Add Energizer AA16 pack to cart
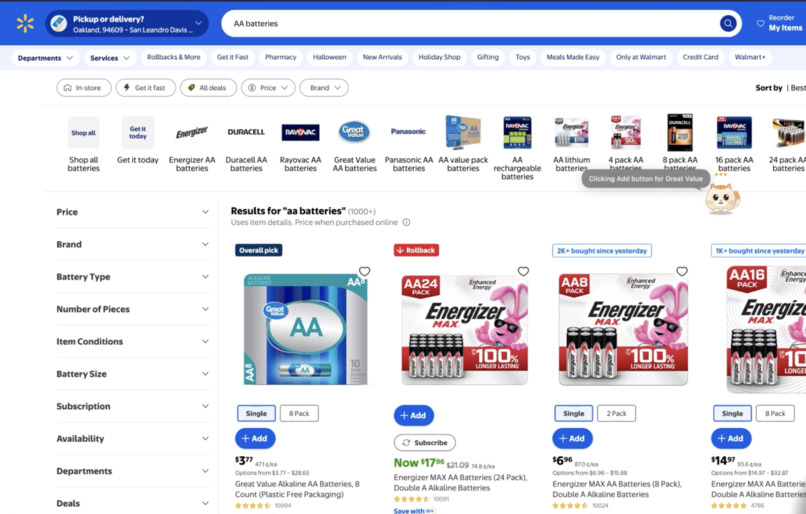This screenshot has width=806, height=514. click(x=731, y=438)
